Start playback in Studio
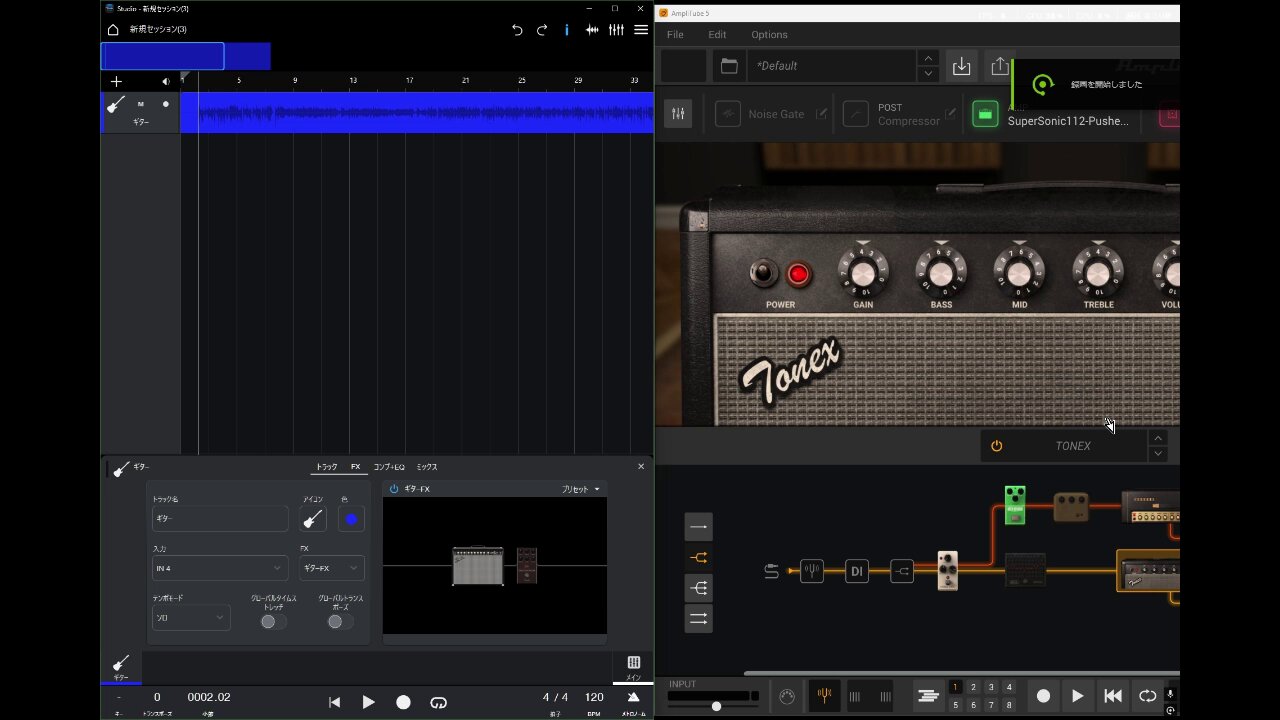 [368, 703]
